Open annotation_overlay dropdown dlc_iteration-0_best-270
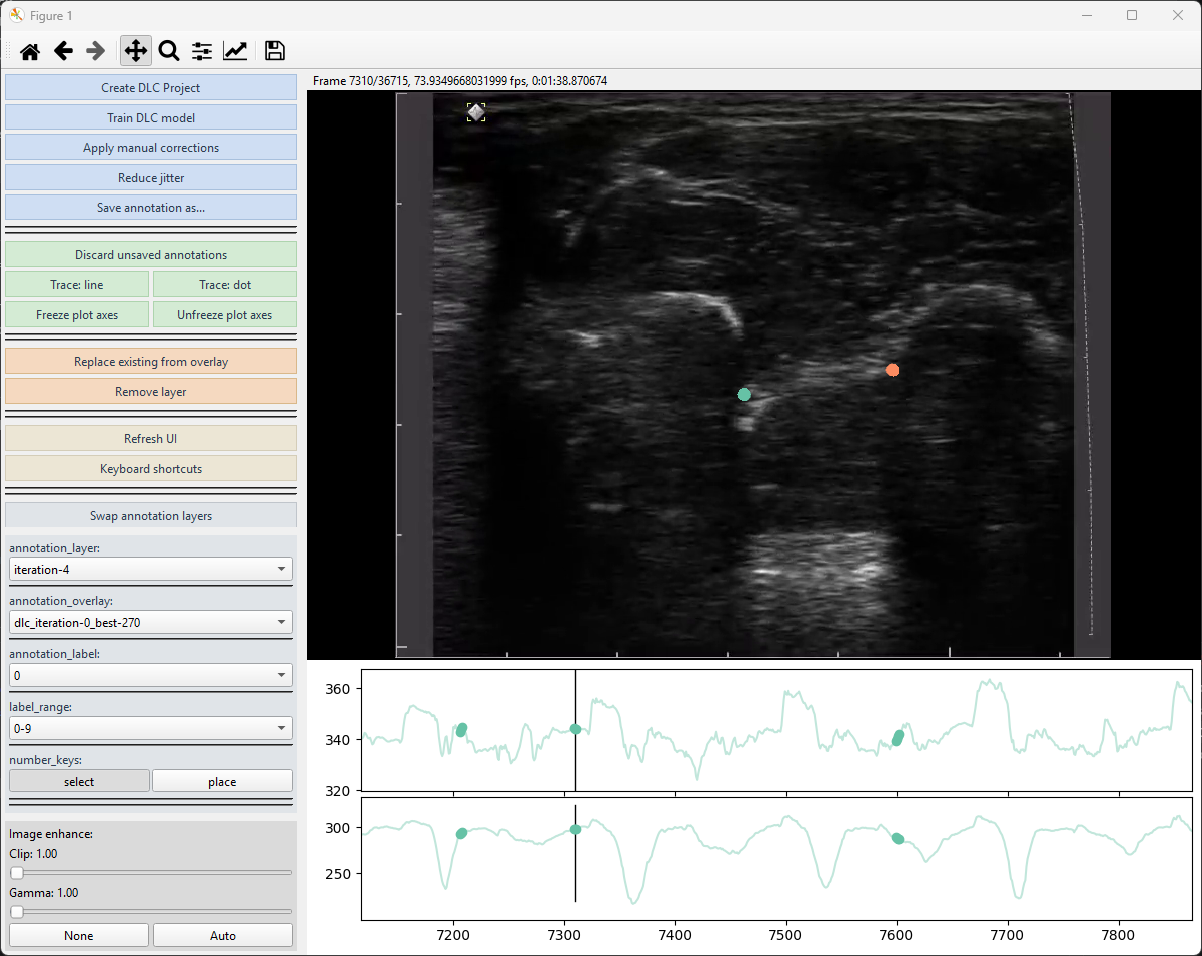Viewport: 1202px width, 956px height. [151, 622]
